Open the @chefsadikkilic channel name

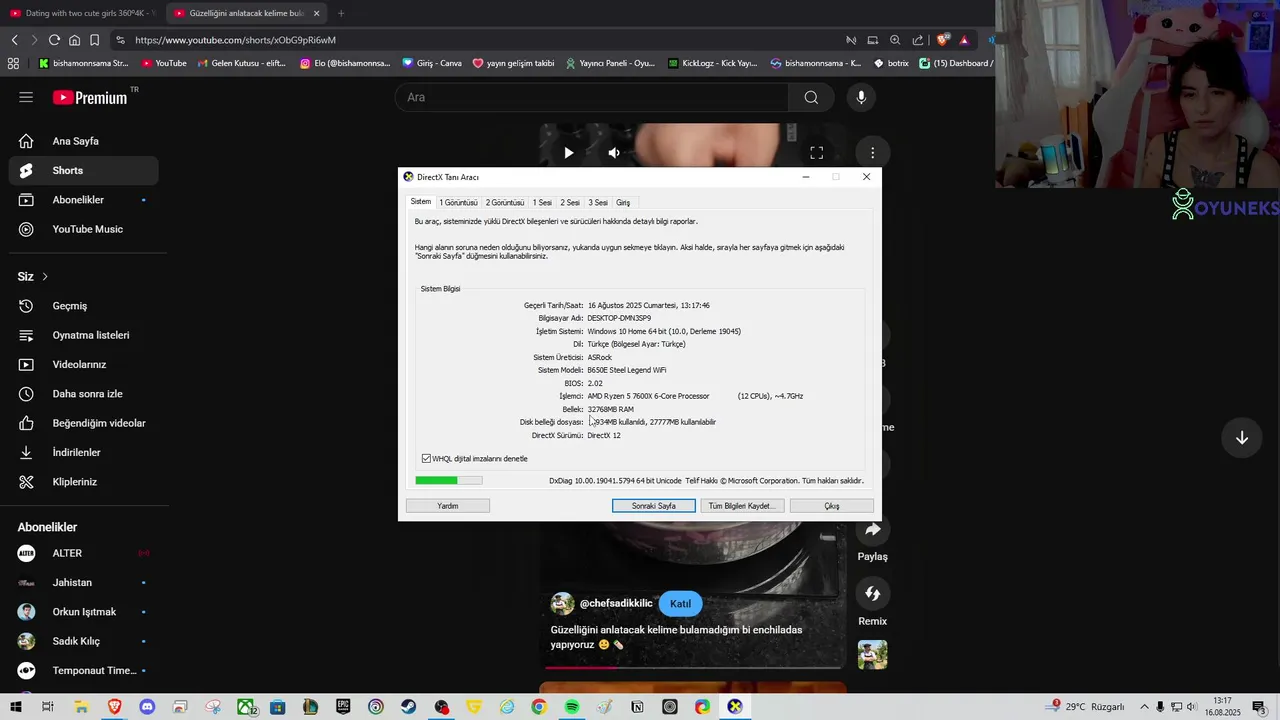click(x=616, y=603)
